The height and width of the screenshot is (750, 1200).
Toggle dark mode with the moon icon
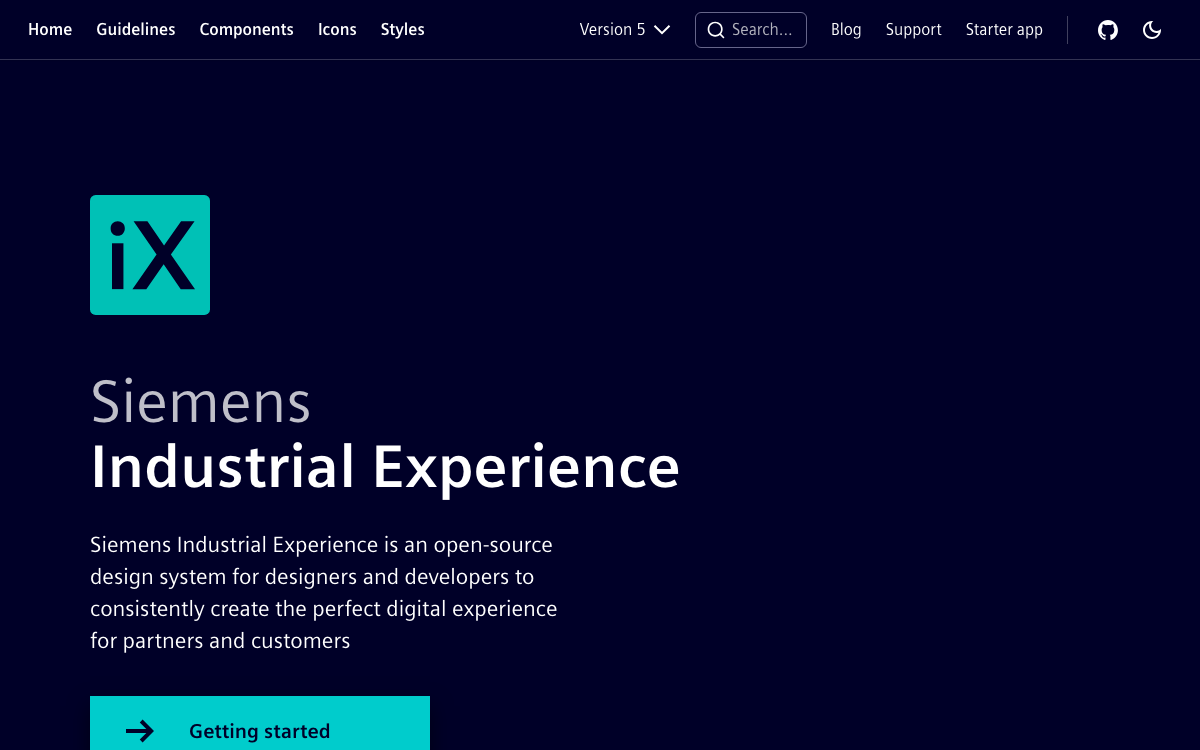pos(1152,30)
